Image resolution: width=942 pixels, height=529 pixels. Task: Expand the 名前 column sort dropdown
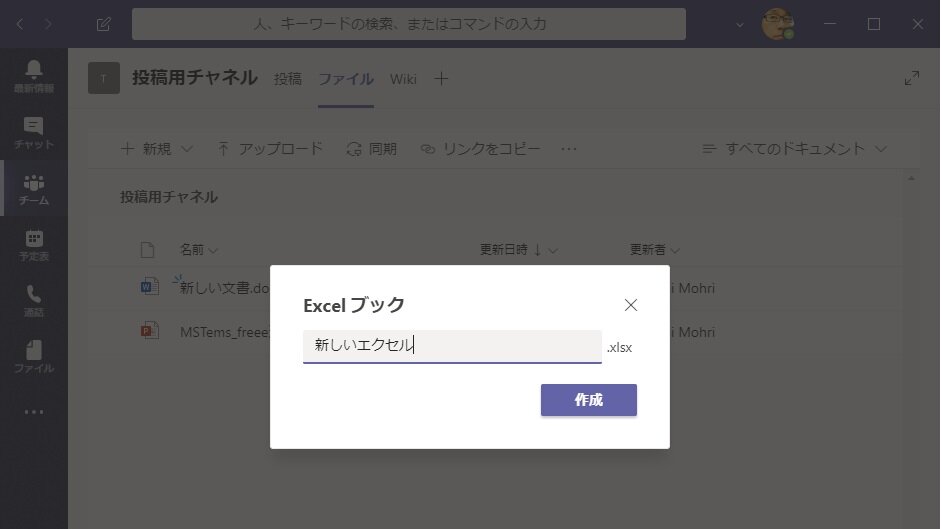198,250
